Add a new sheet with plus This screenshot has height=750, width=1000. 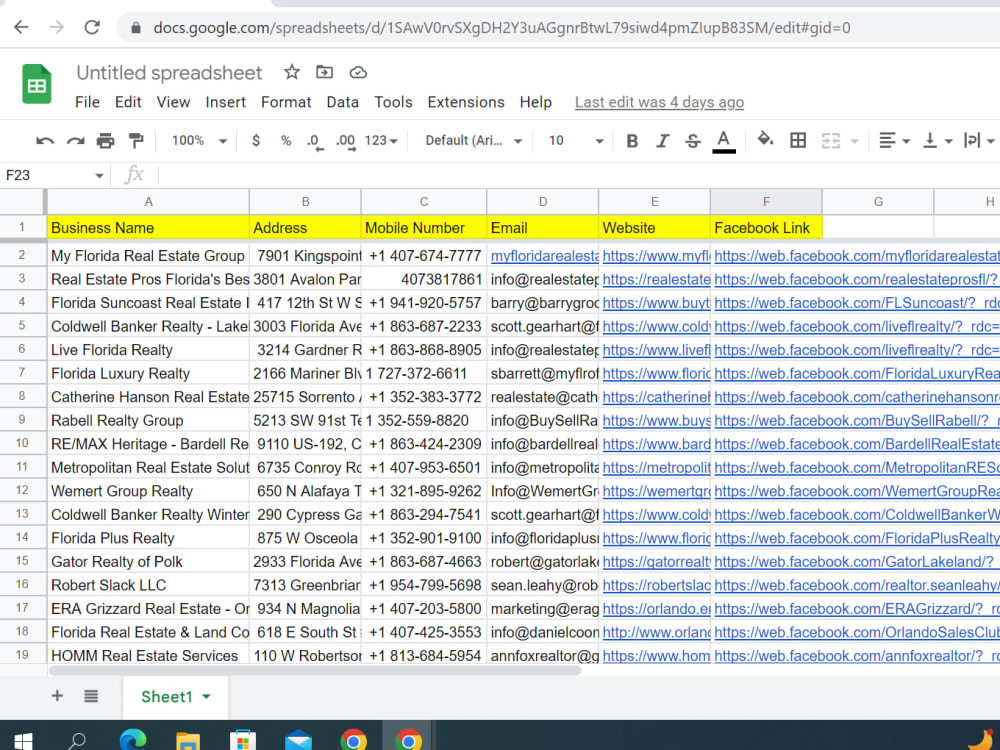(57, 696)
